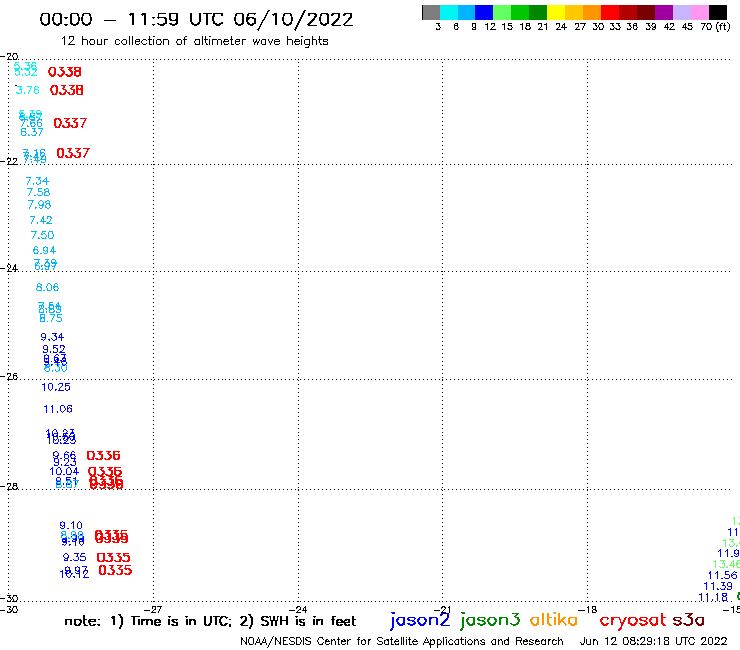Click the 'jason2' satellite legend label
This screenshot has height=650, width=740.
click(x=420, y=620)
